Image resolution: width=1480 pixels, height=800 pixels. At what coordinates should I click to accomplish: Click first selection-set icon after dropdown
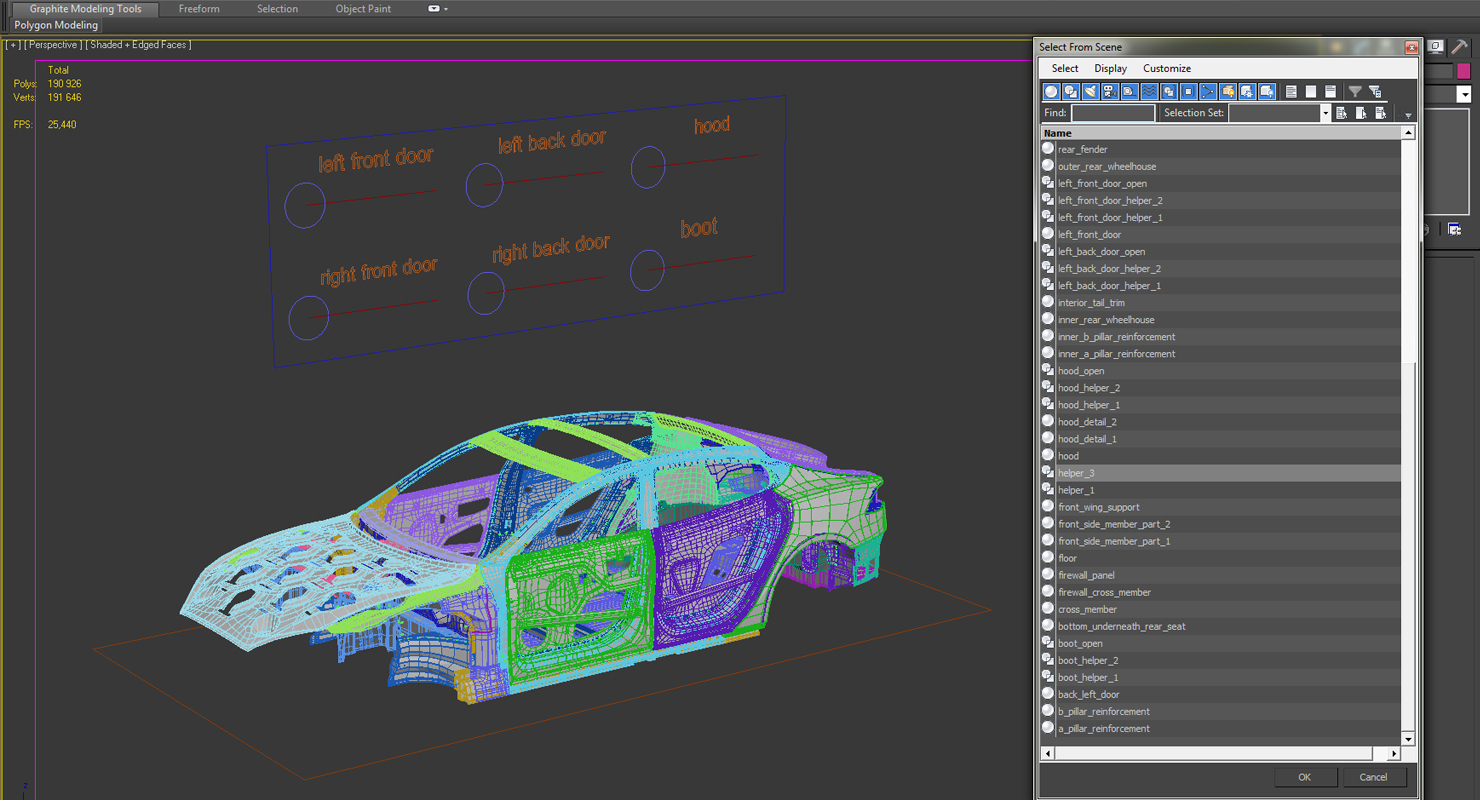[1342, 113]
